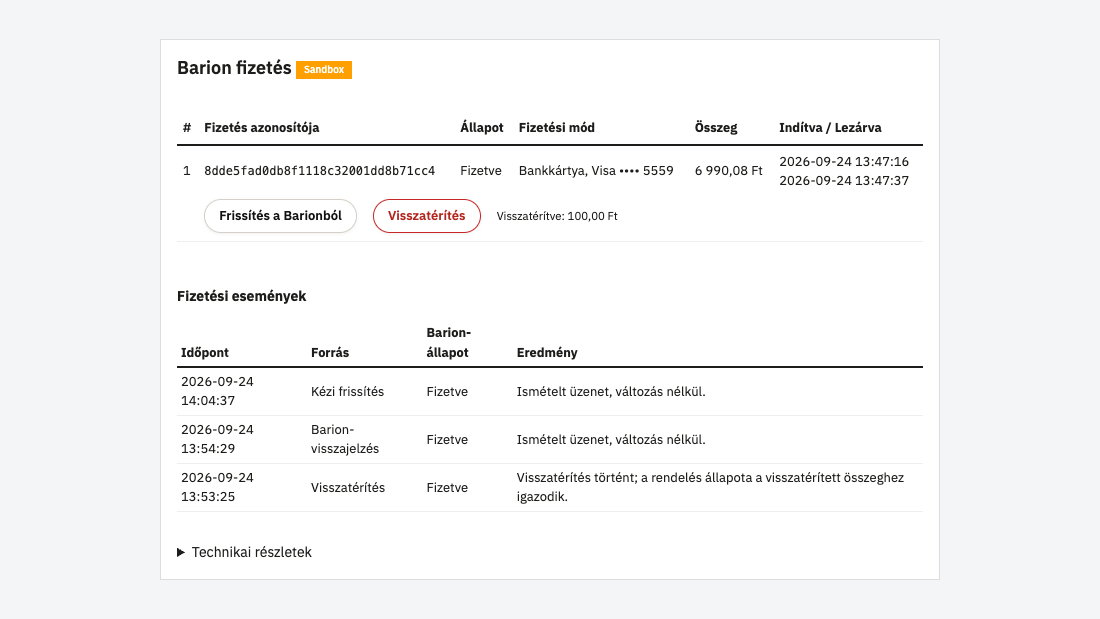The height and width of the screenshot is (619, 1100).
Task: Expand the Technikai részletek section
Action: tap(244, 552)
